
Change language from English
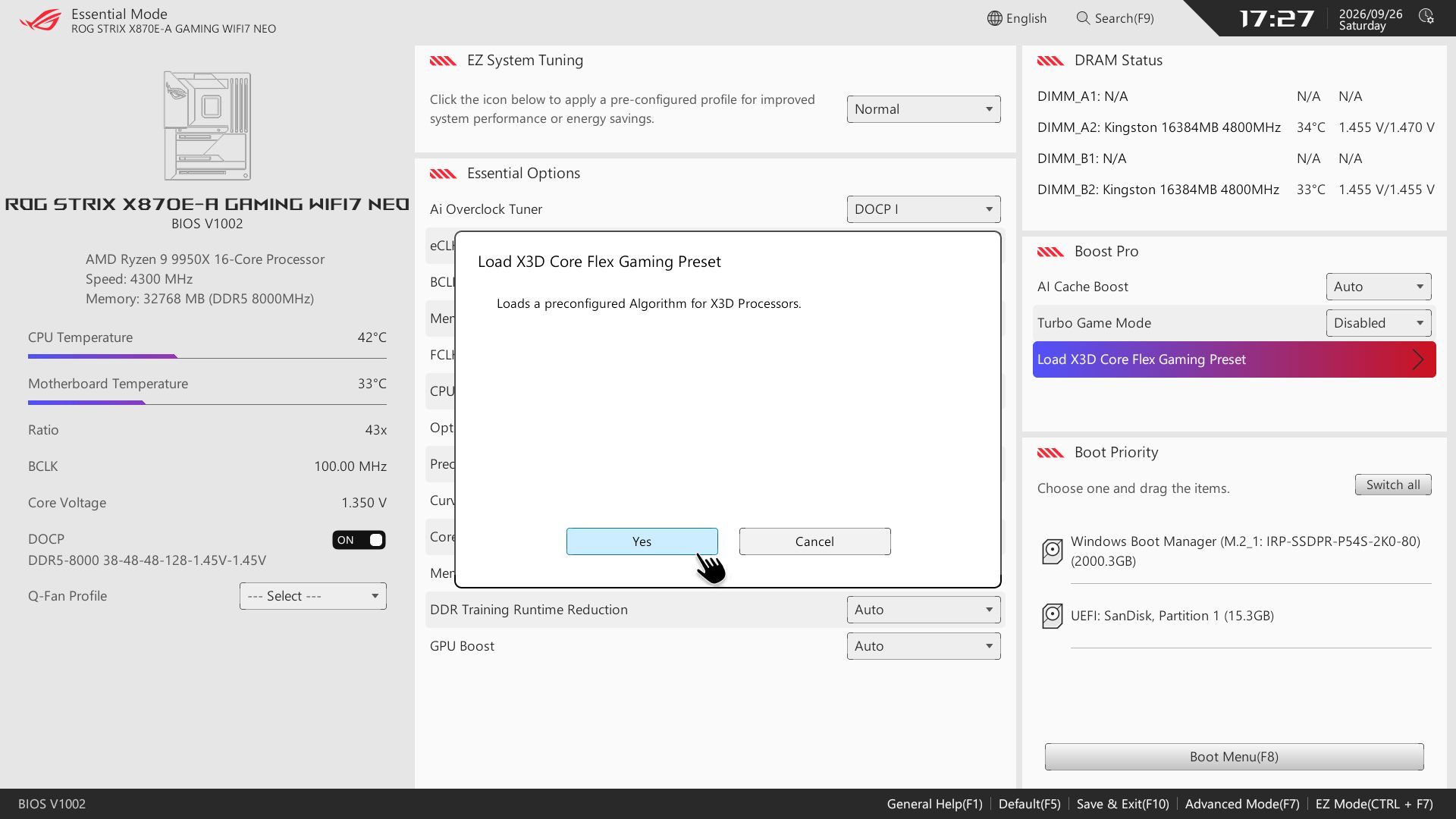point(1016,18)
